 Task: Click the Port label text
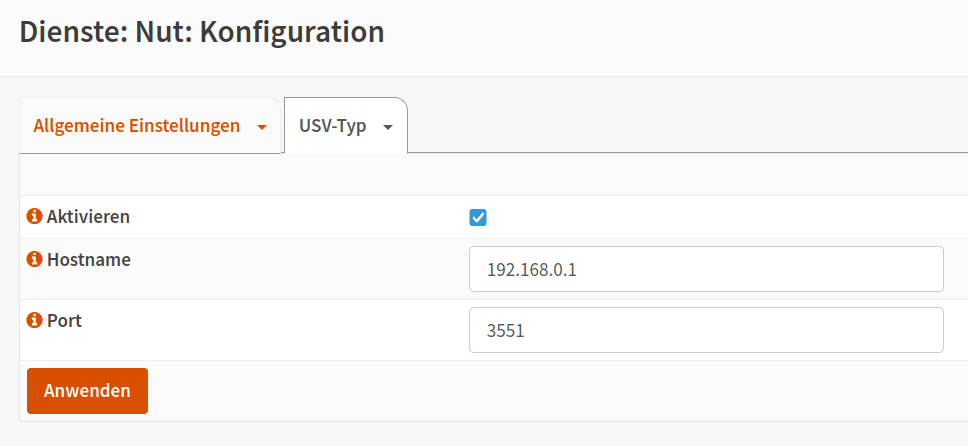point(64,321)
